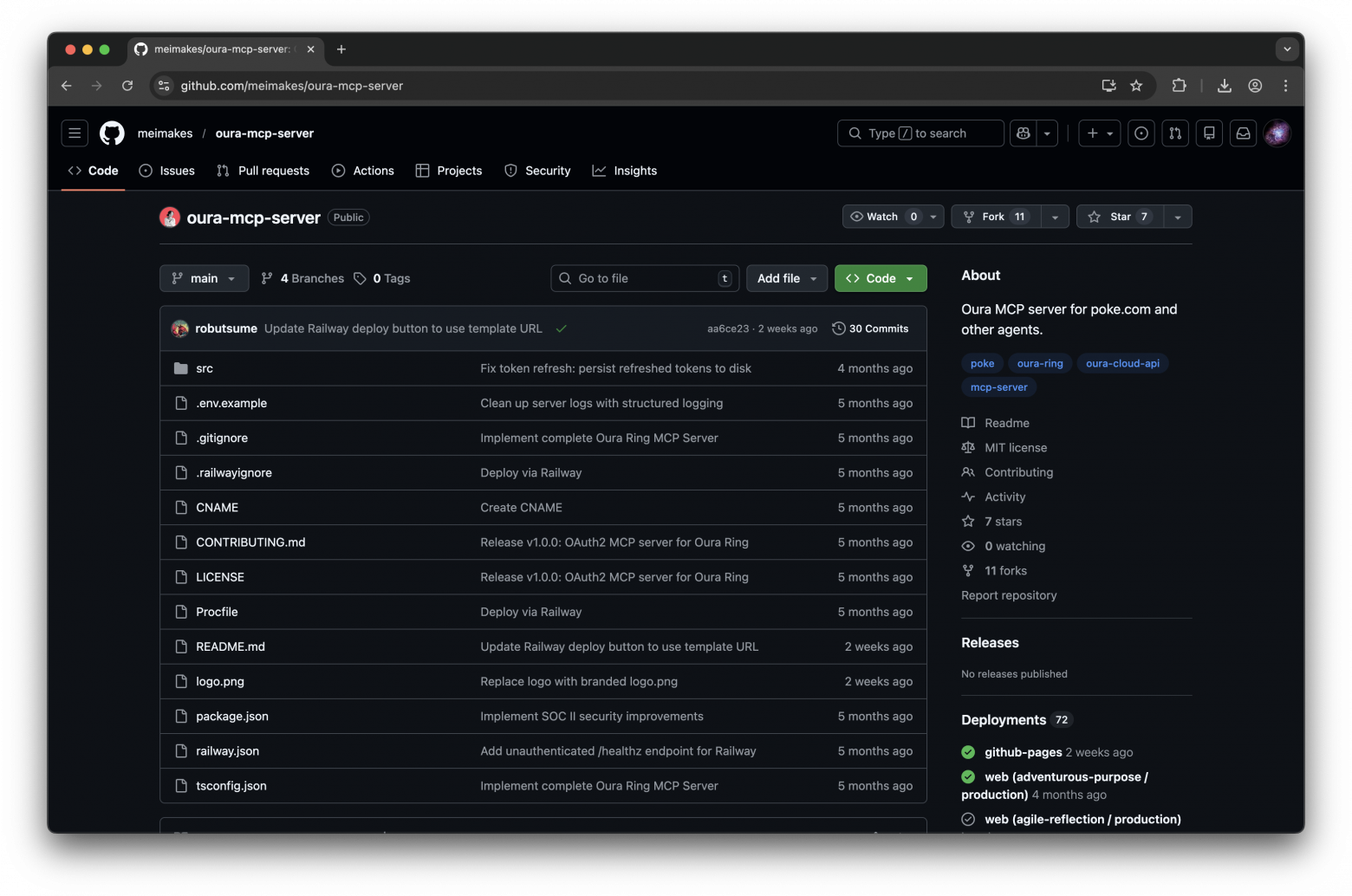1352x896 pixels.
Task: Switch to the Issues tab
Action: pos(167,171)
